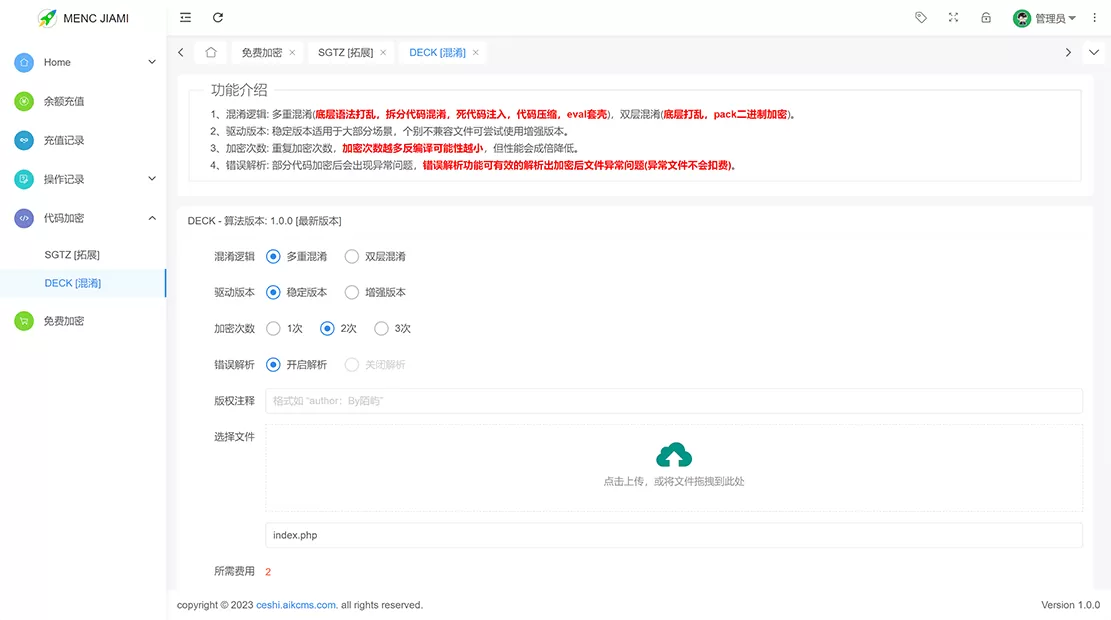Click the cloud upload icon
This screenshot has height=620, width=1111.
(x=674, y=456)
